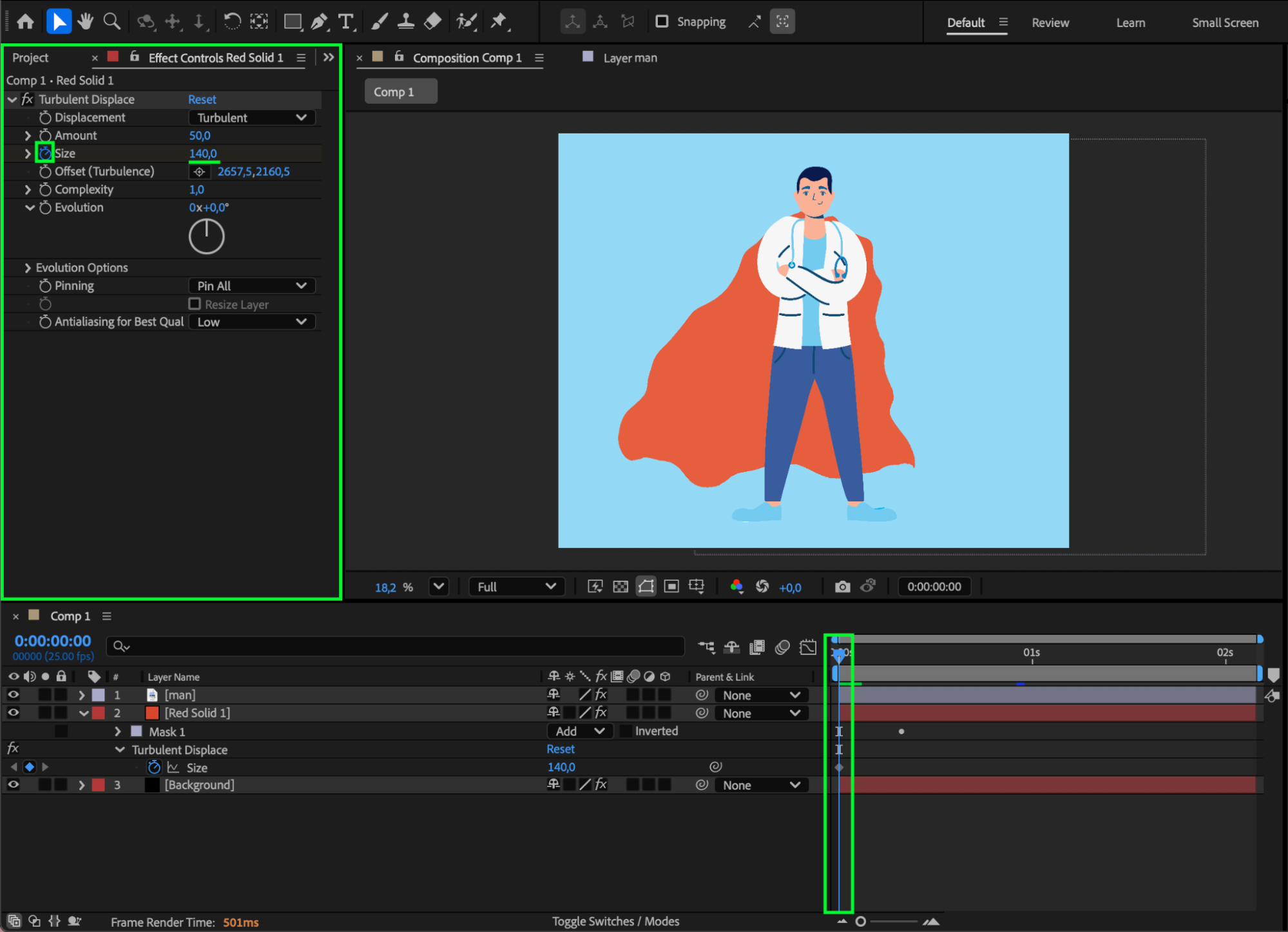Click the Size value 140,0 in Effect Controls

pyautogui.click(x=203, y=153)
